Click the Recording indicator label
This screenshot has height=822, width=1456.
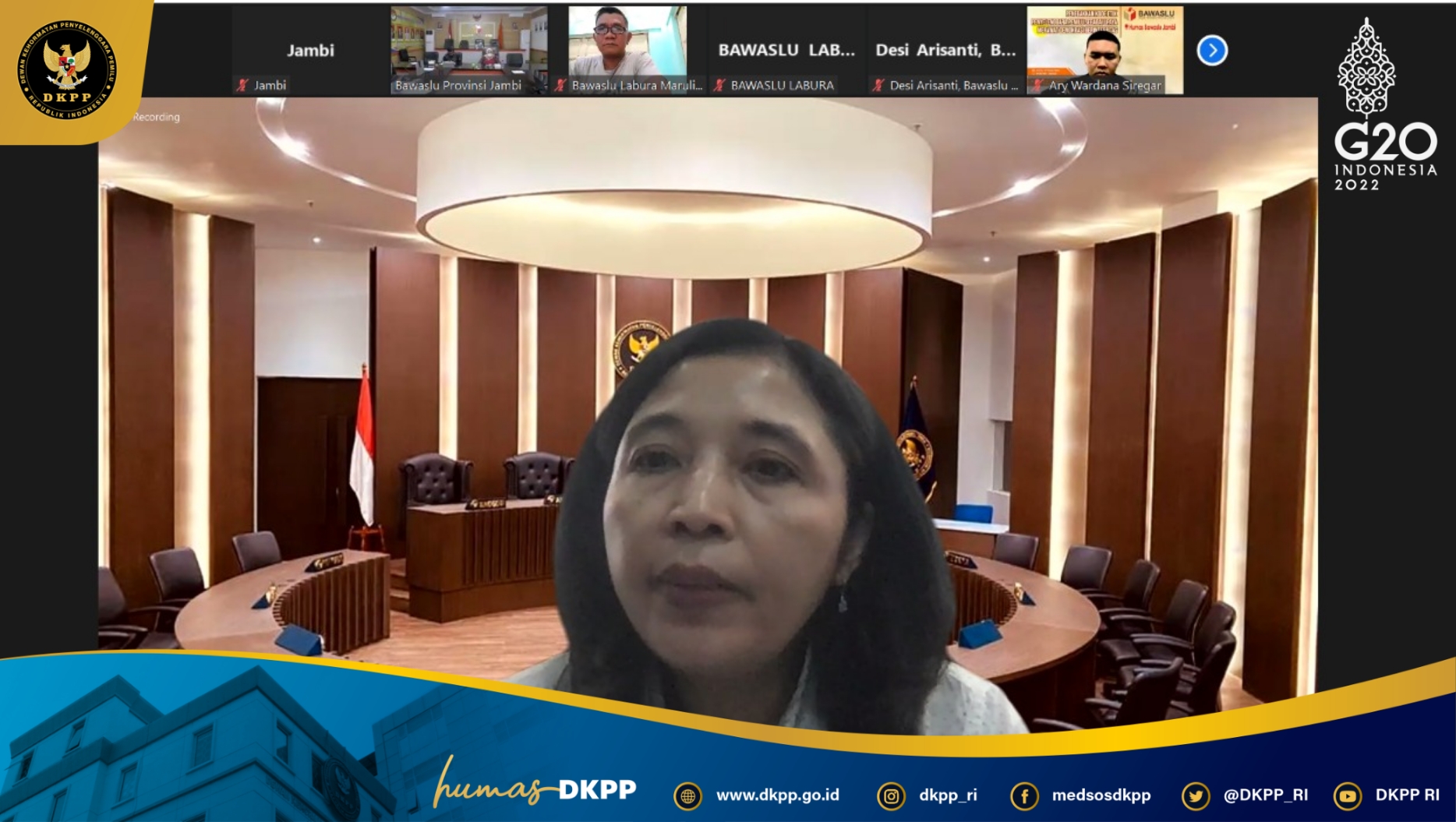[x=156, y=117]
